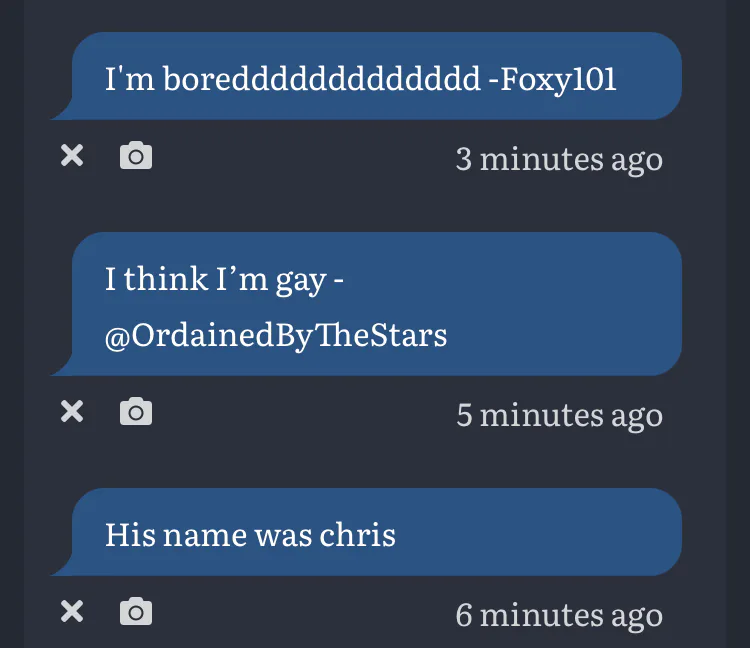Click the -Foxy101 signature text
This screenshot has height=648, width=750.
(x=552, y=79)
